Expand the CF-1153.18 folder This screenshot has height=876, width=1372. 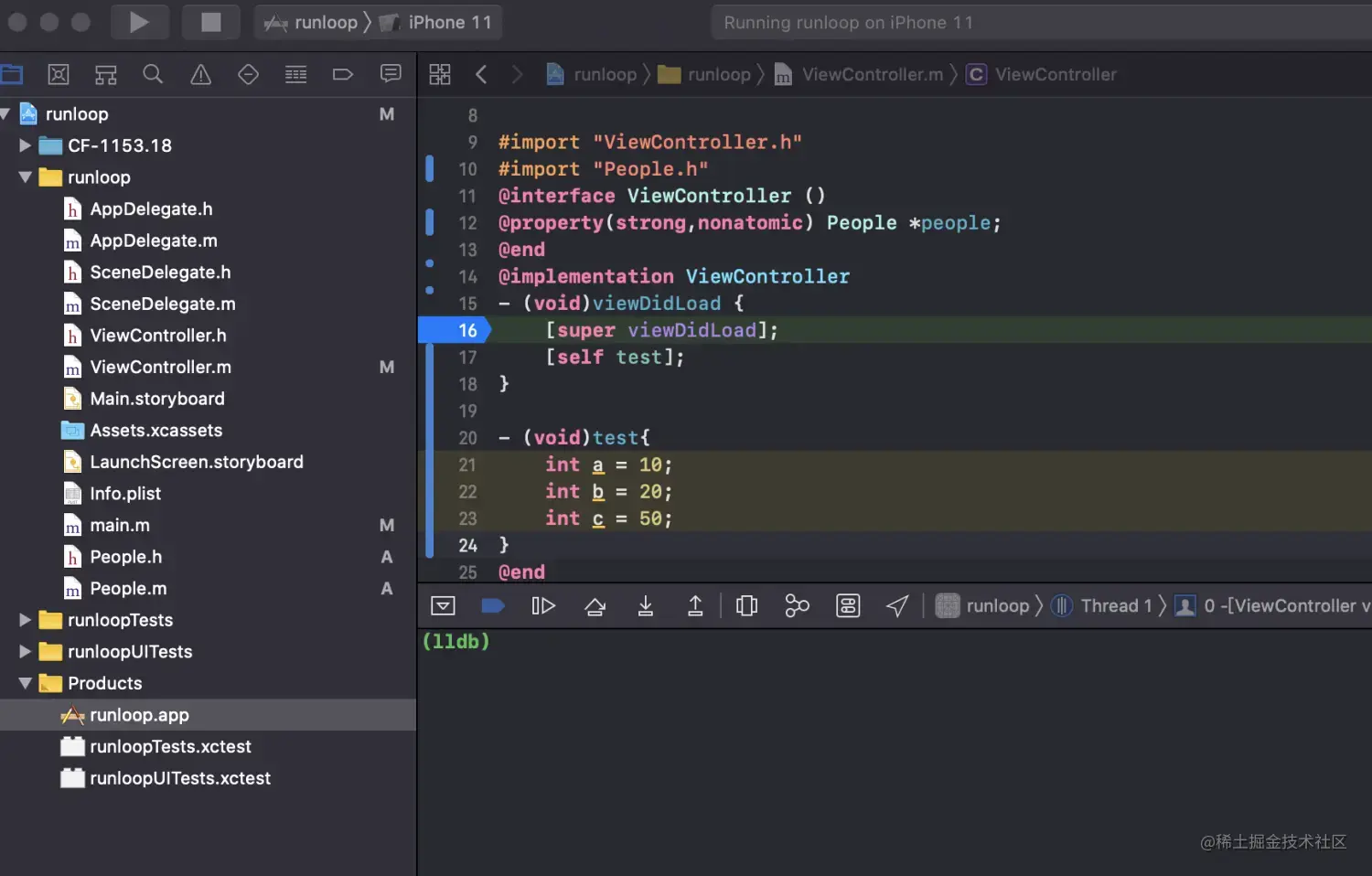25,145
